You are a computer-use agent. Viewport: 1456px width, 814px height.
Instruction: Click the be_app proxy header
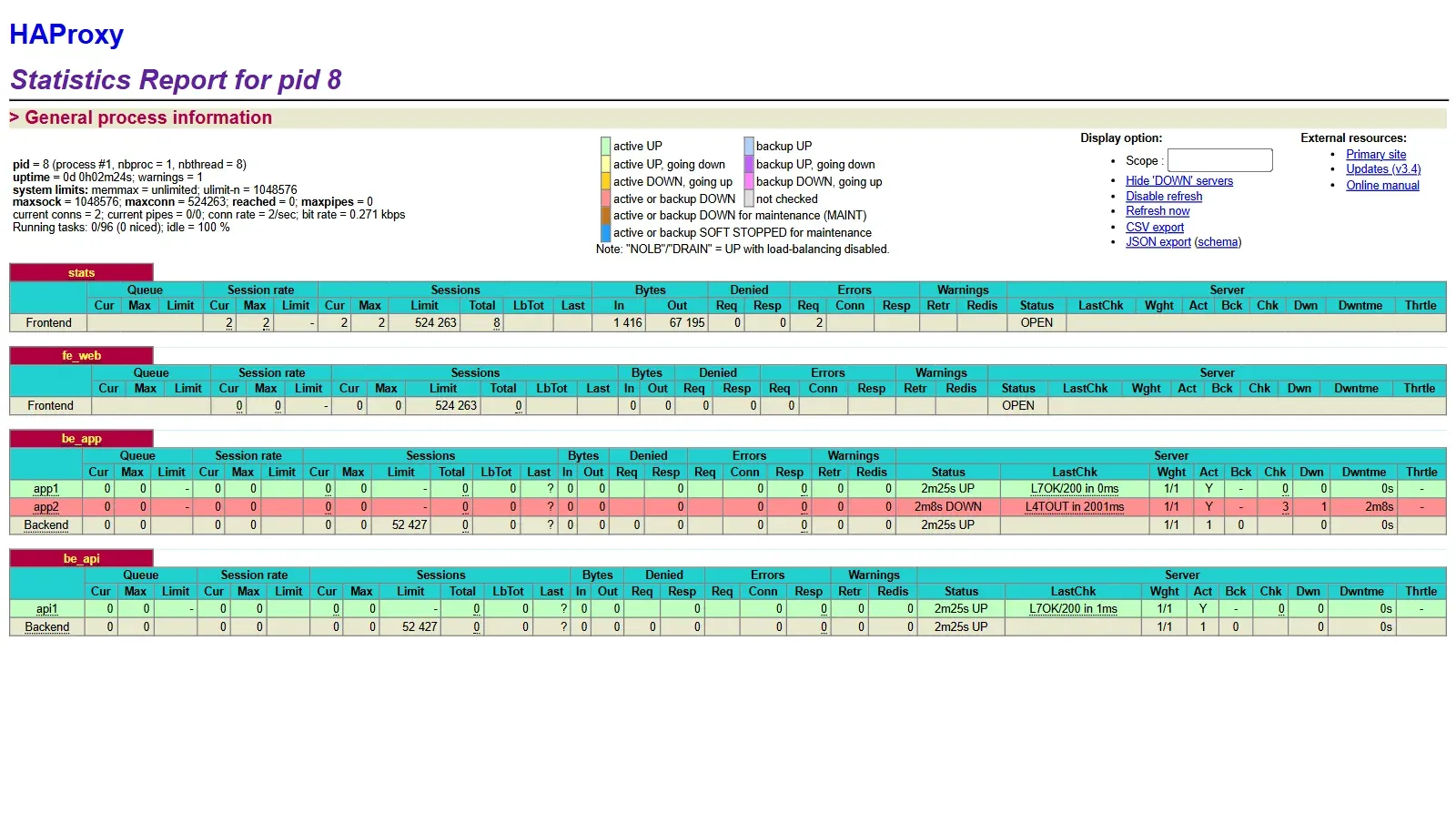pyautogui.click(x=81, y=438)
